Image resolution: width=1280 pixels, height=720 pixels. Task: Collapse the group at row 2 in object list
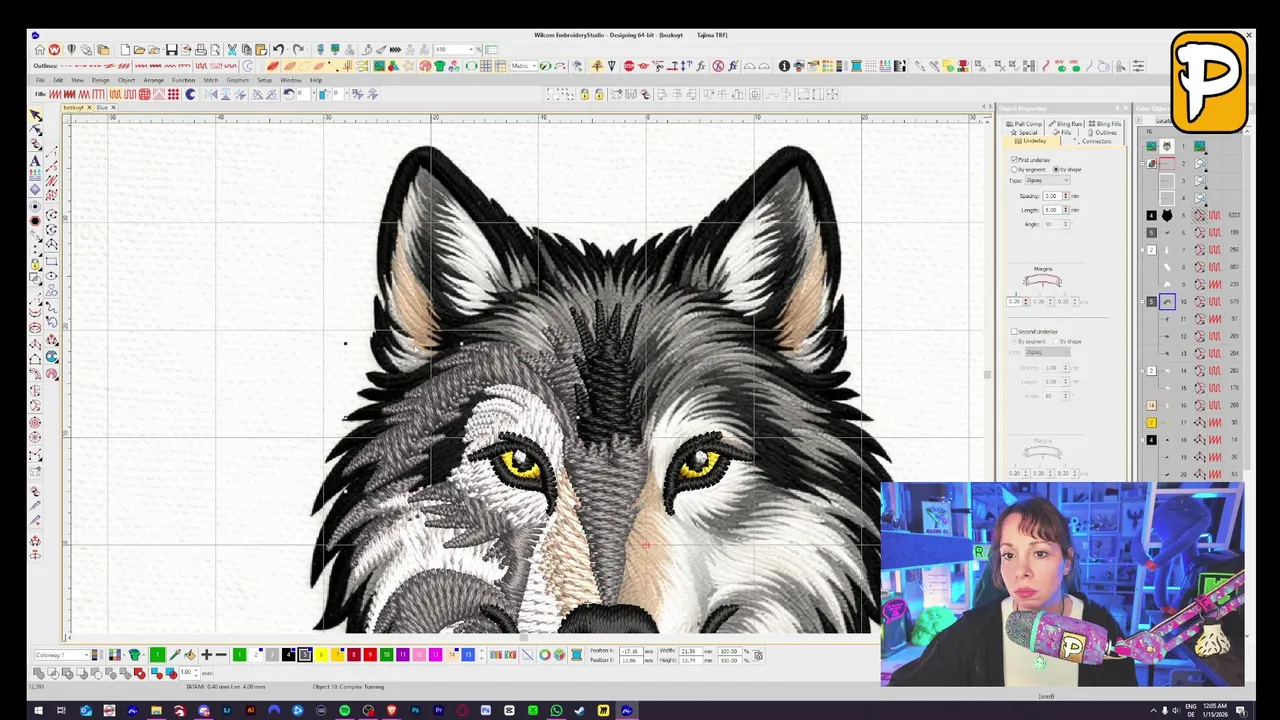1142,164
